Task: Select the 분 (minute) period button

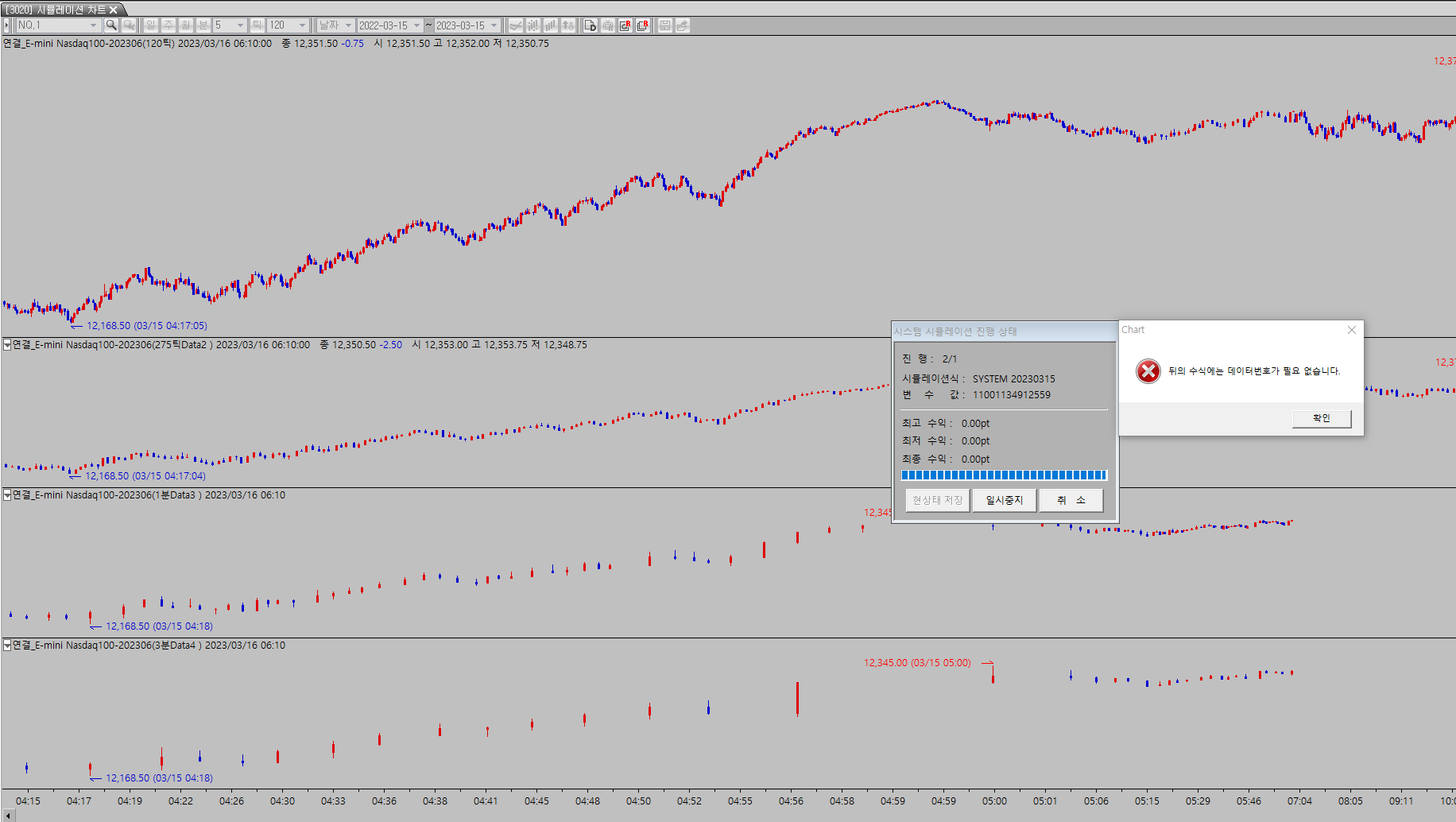Action: point(203,25)
